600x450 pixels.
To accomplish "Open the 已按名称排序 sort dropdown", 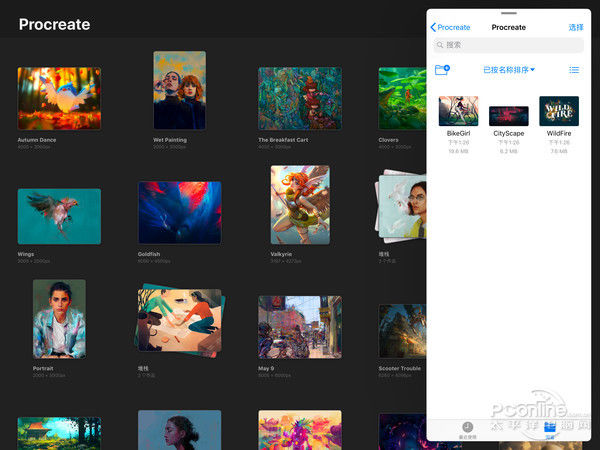I will [x=509, y=70].
